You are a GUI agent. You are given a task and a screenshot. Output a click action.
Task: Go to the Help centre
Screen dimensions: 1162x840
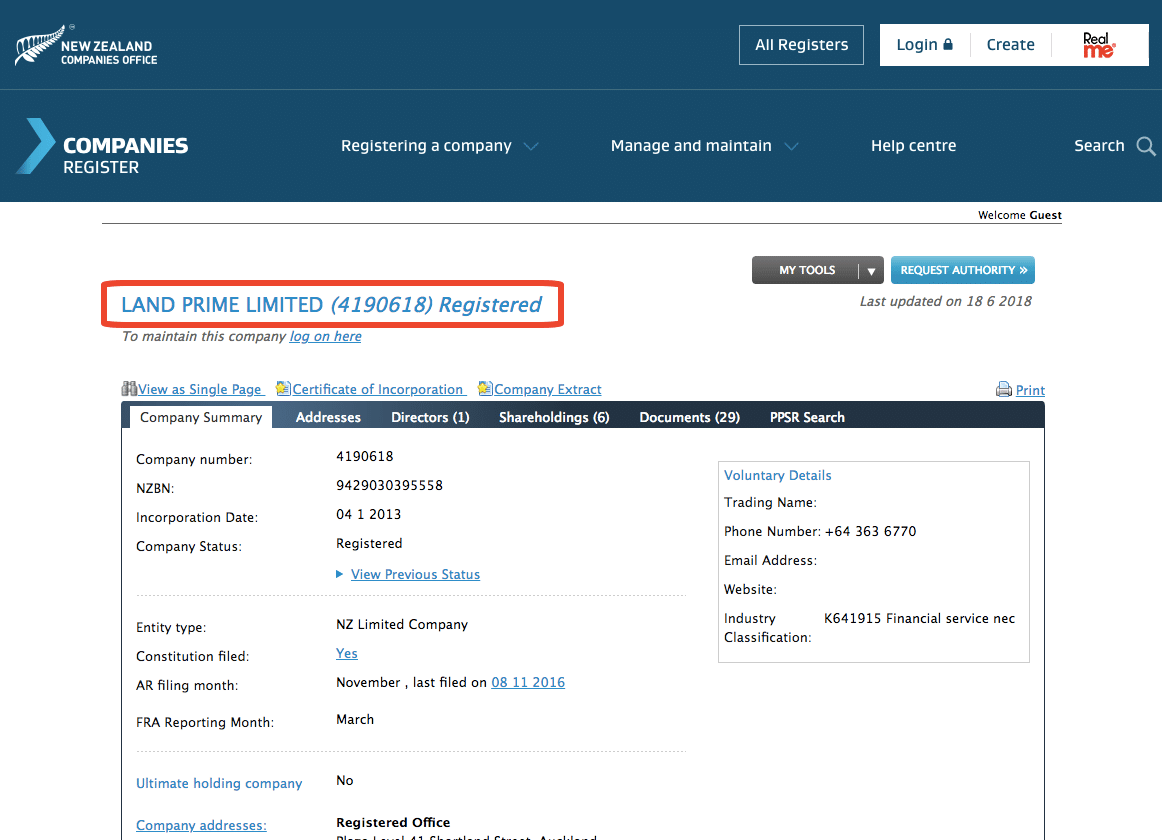click(913, 146)
